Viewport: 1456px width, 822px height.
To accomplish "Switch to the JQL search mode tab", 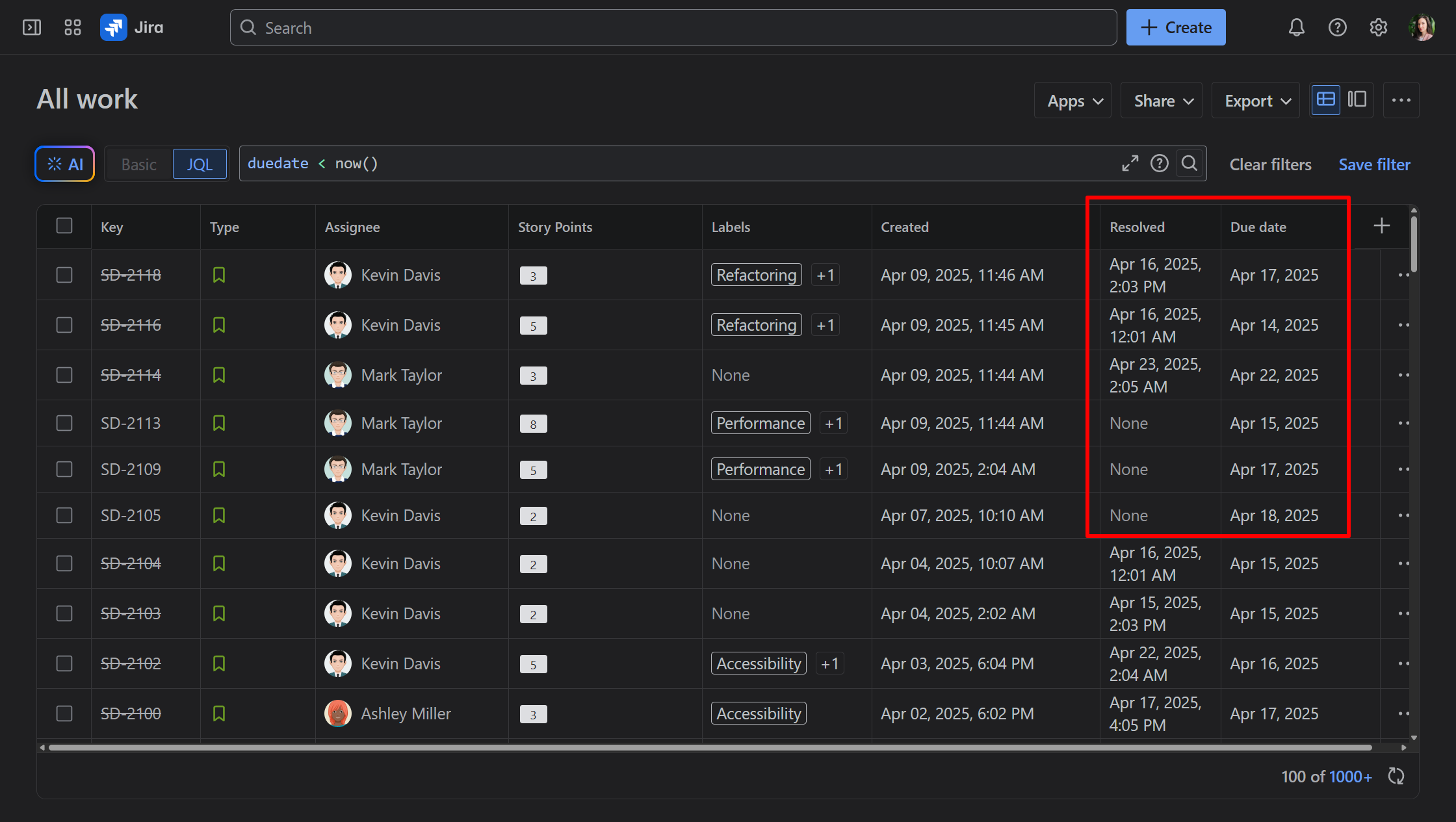I will pos(200,164).
